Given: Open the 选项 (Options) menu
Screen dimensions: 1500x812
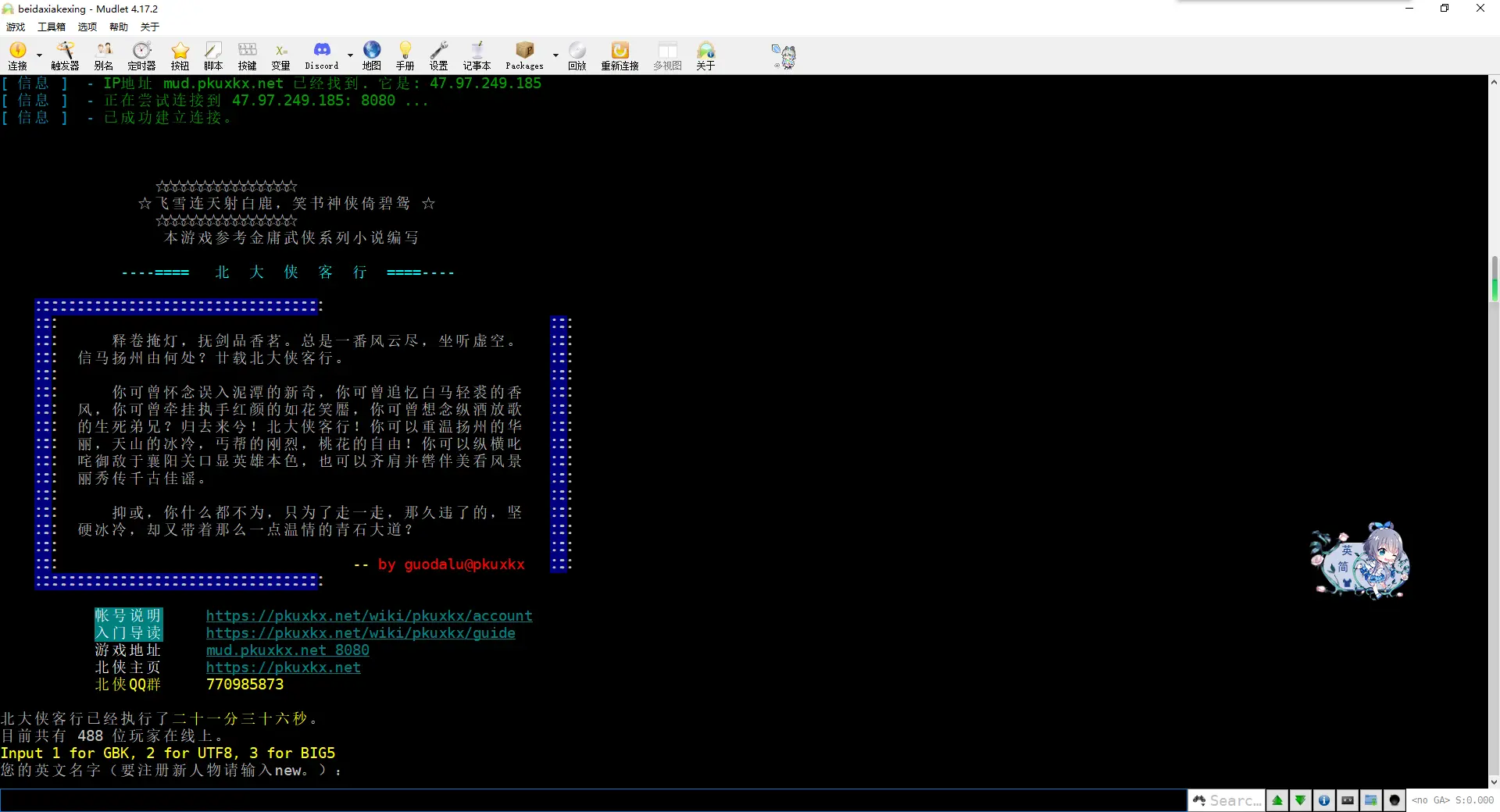Looking at the screenshot, I should [x=87, y=27].
